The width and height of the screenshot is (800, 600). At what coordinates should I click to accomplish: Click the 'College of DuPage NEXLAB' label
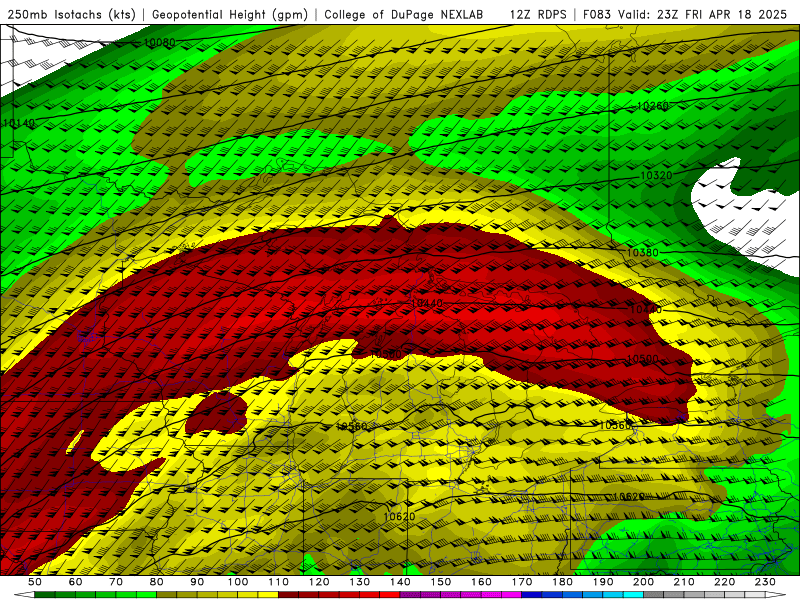pyautogui.click(x=404, y=14)
